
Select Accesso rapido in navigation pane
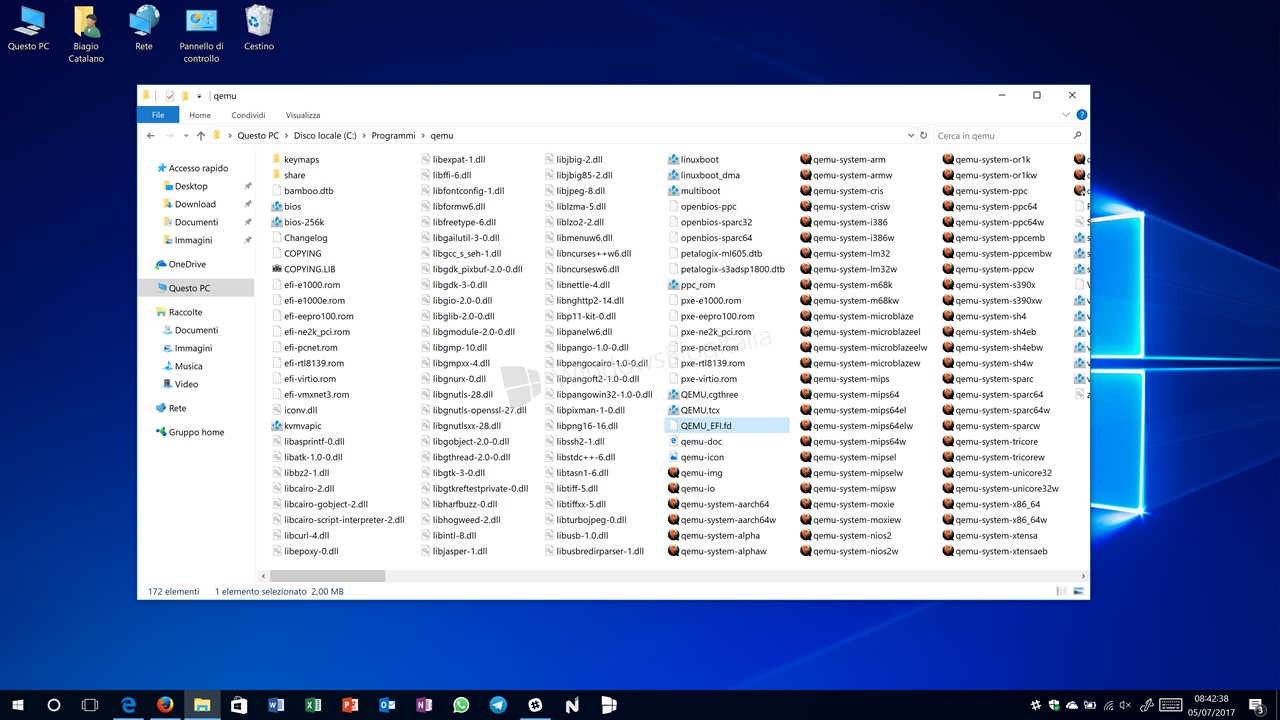pos(198,168)
